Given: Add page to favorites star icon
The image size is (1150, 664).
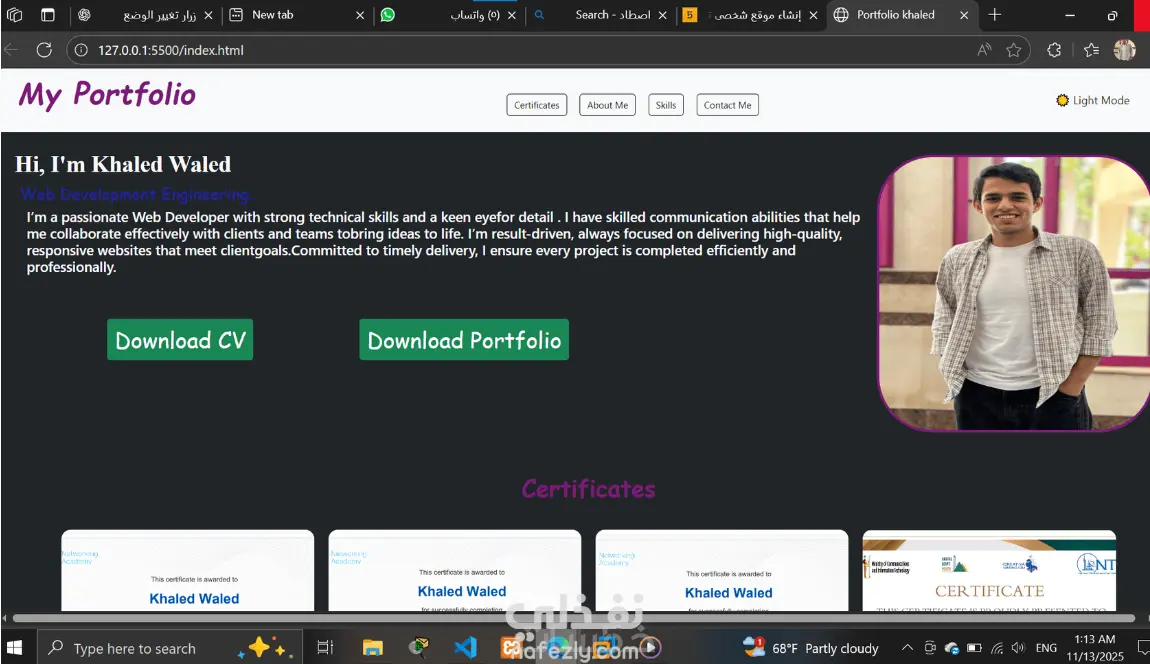Looking at the screenshot, I should pyautogui.click(x=1014, y=50).
